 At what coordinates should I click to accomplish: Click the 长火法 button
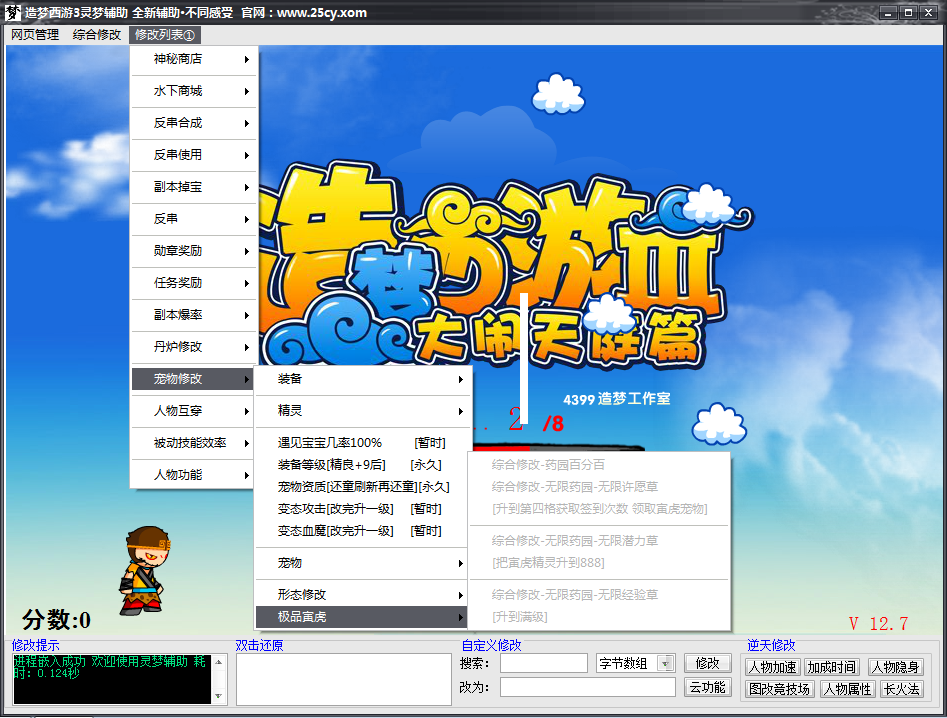click(902, 690)
